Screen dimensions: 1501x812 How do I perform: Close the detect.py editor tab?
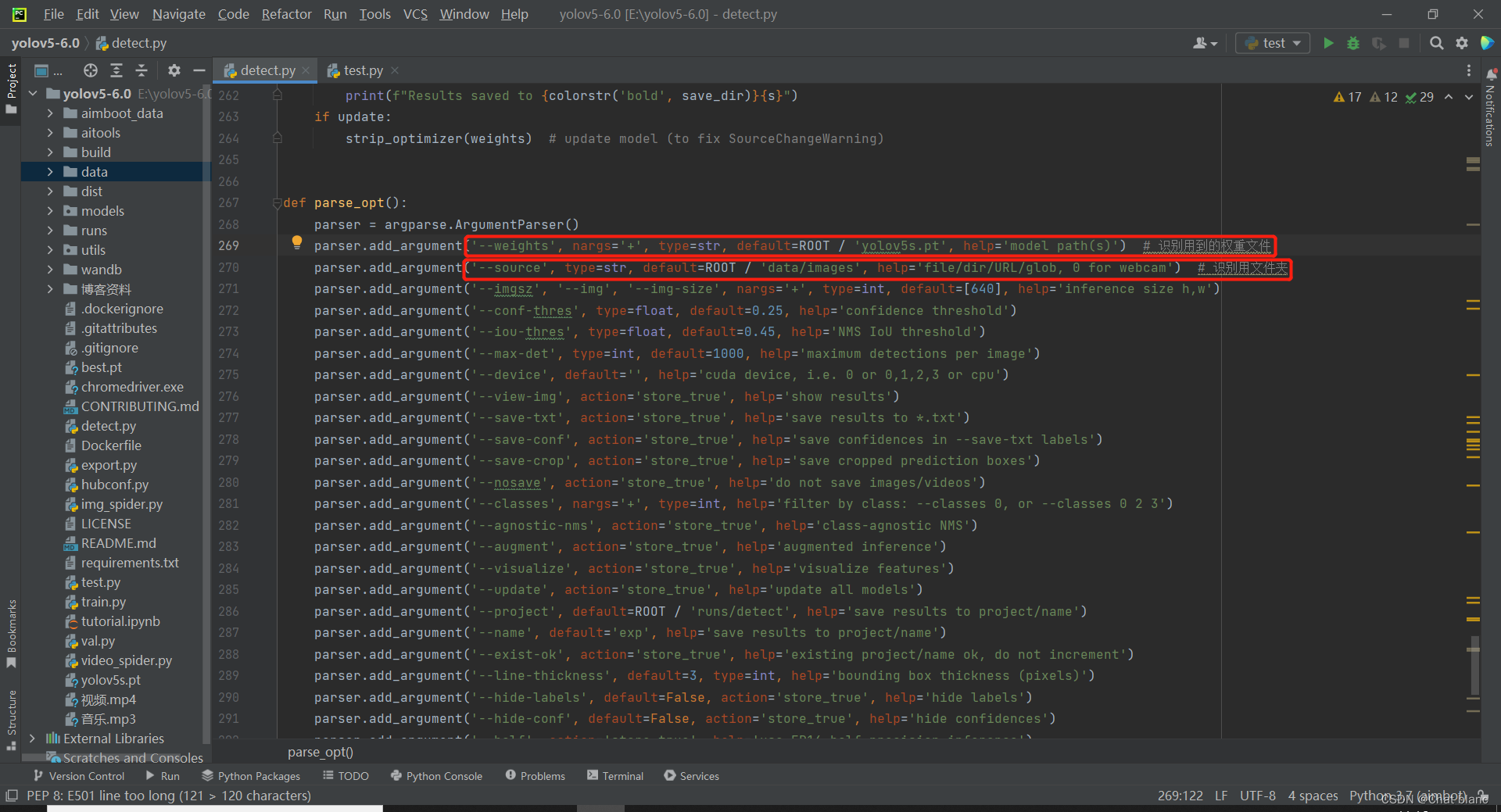[x=306, y=70]
